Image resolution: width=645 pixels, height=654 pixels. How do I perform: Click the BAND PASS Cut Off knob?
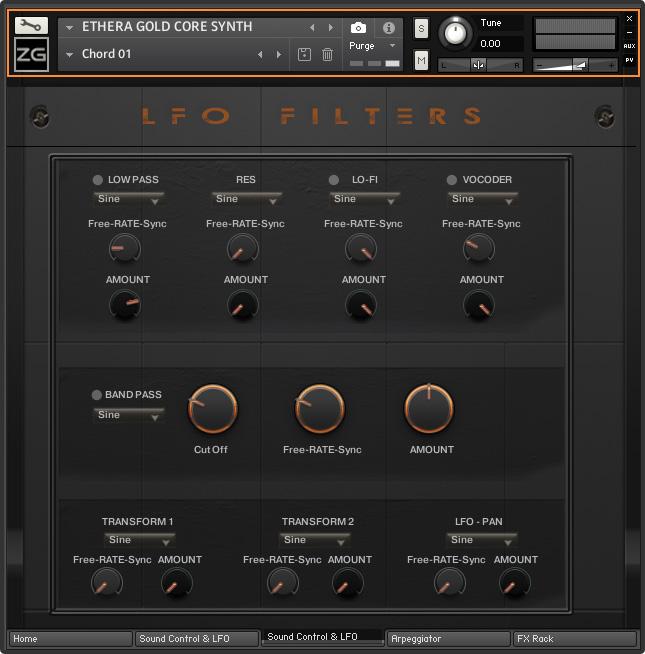coord(213,409)
